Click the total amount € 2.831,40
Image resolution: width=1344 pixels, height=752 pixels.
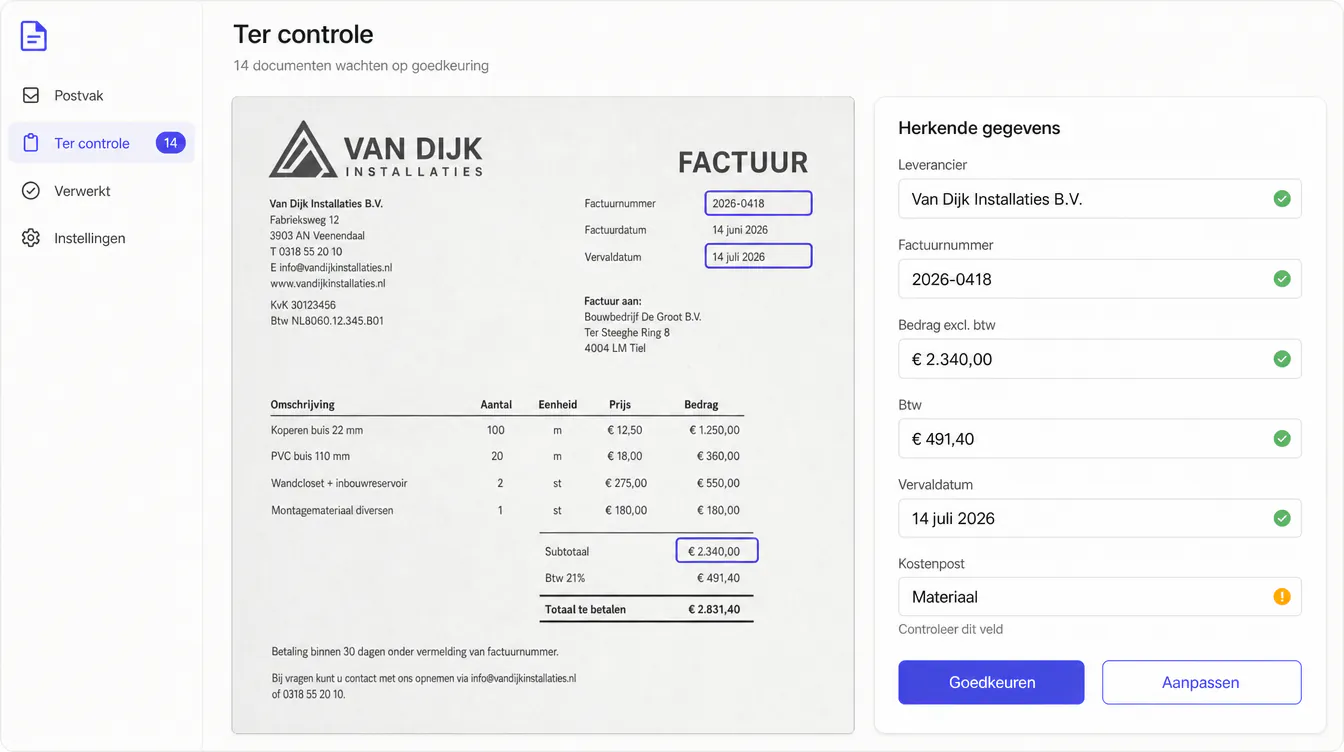(714, 609)
